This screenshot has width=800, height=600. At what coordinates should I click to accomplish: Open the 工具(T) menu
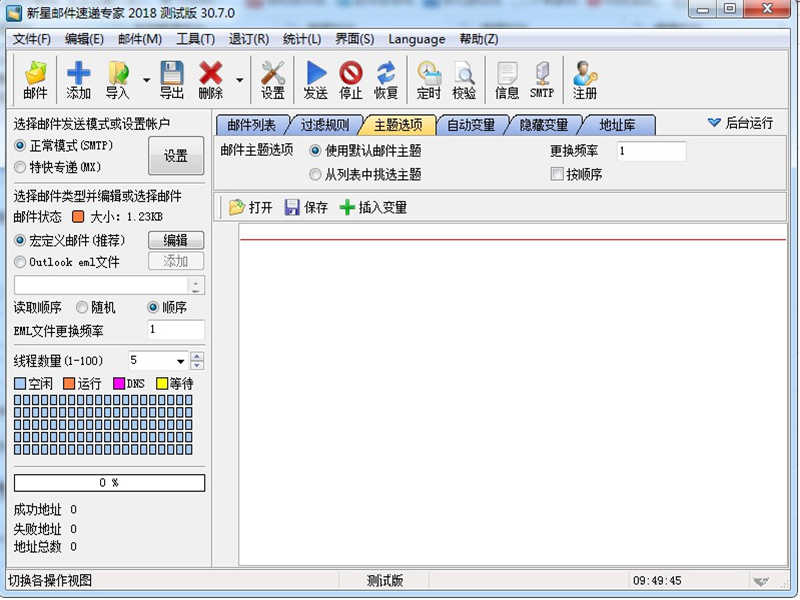tap(195, 39)
